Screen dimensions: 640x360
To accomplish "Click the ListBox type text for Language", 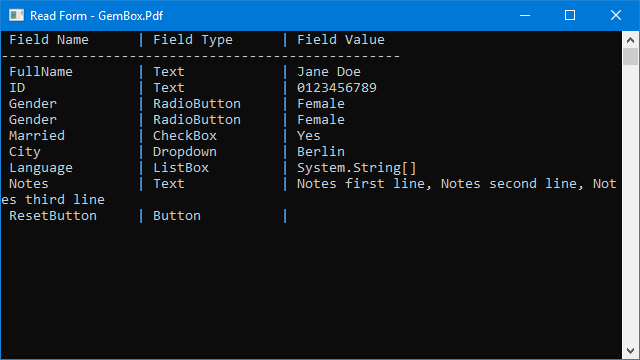I will point(181,168).
